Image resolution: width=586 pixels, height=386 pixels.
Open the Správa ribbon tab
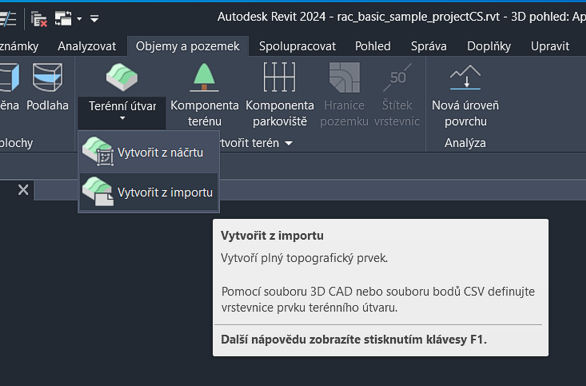click(x=429, y=46)
